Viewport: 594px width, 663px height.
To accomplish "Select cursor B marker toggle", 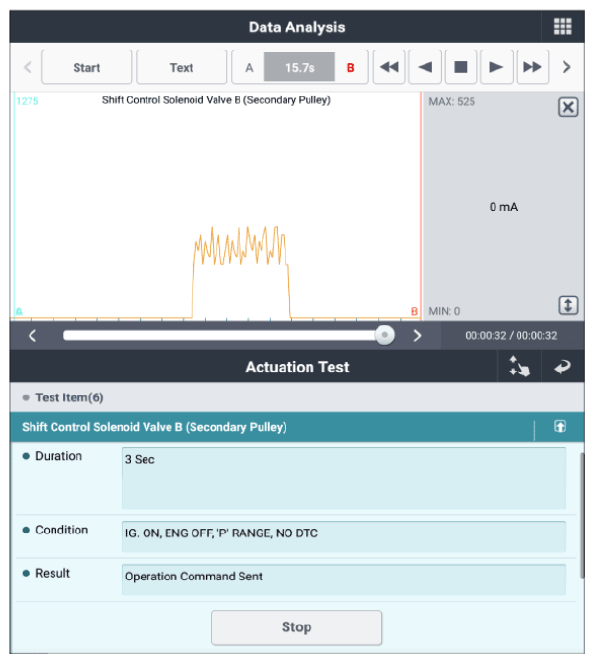I will (350, 68).
